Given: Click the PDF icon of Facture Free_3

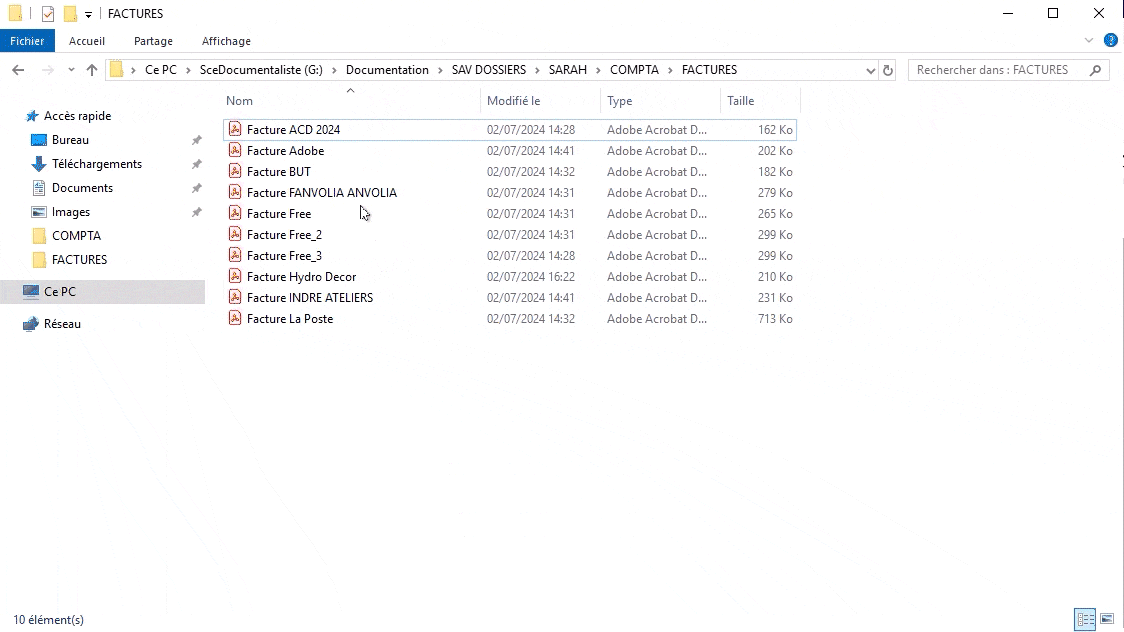Looking at the screenshot, I should (234, 255).
